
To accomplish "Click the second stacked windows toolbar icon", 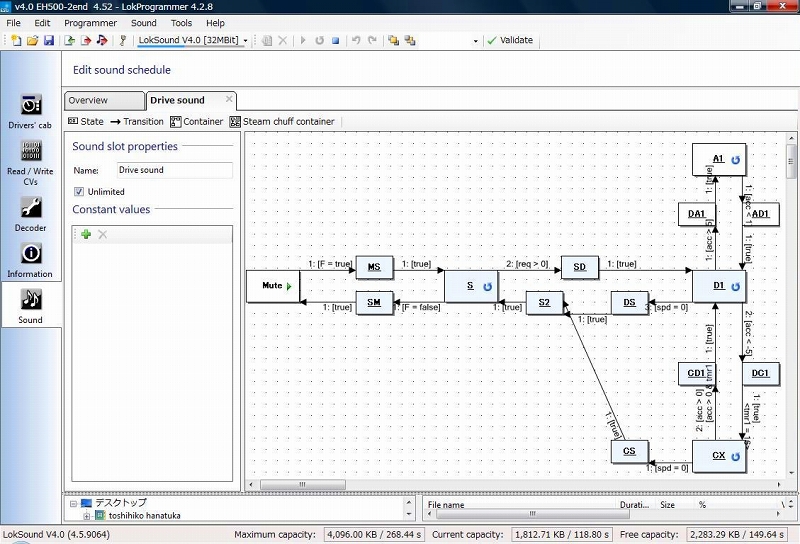I will click(410, 40).
